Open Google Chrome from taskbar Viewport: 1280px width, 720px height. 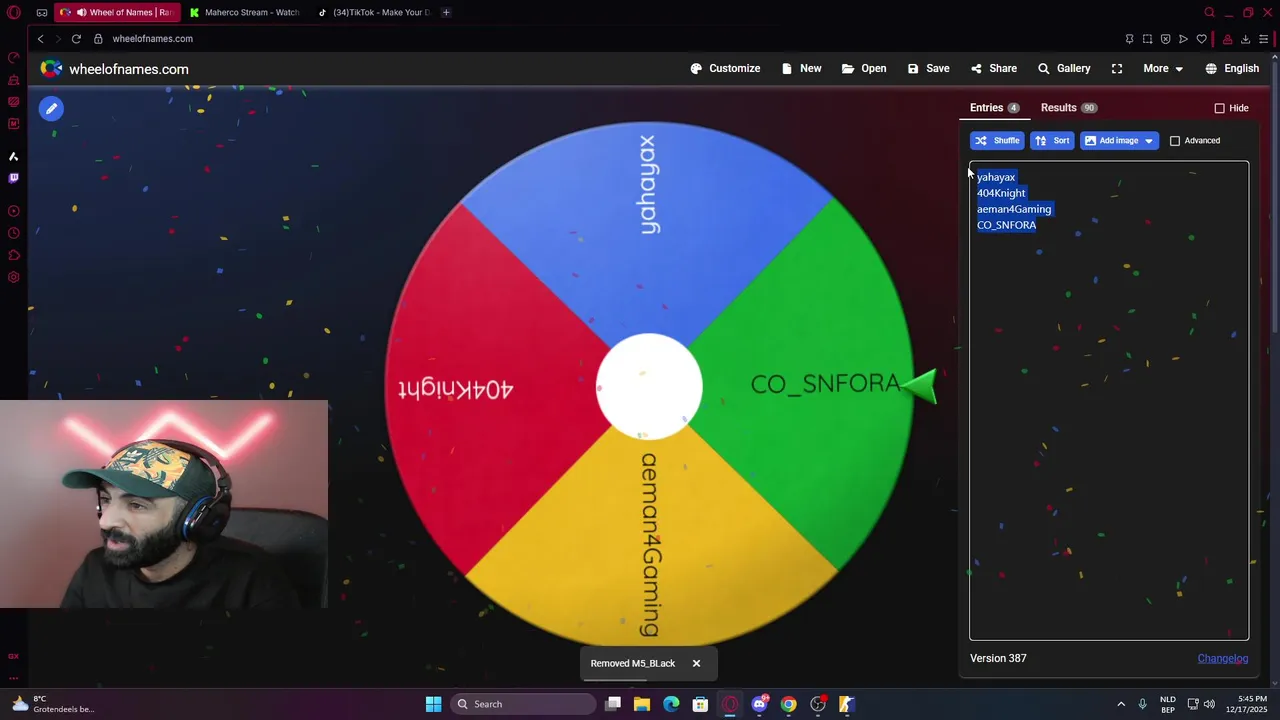(788, 704)
